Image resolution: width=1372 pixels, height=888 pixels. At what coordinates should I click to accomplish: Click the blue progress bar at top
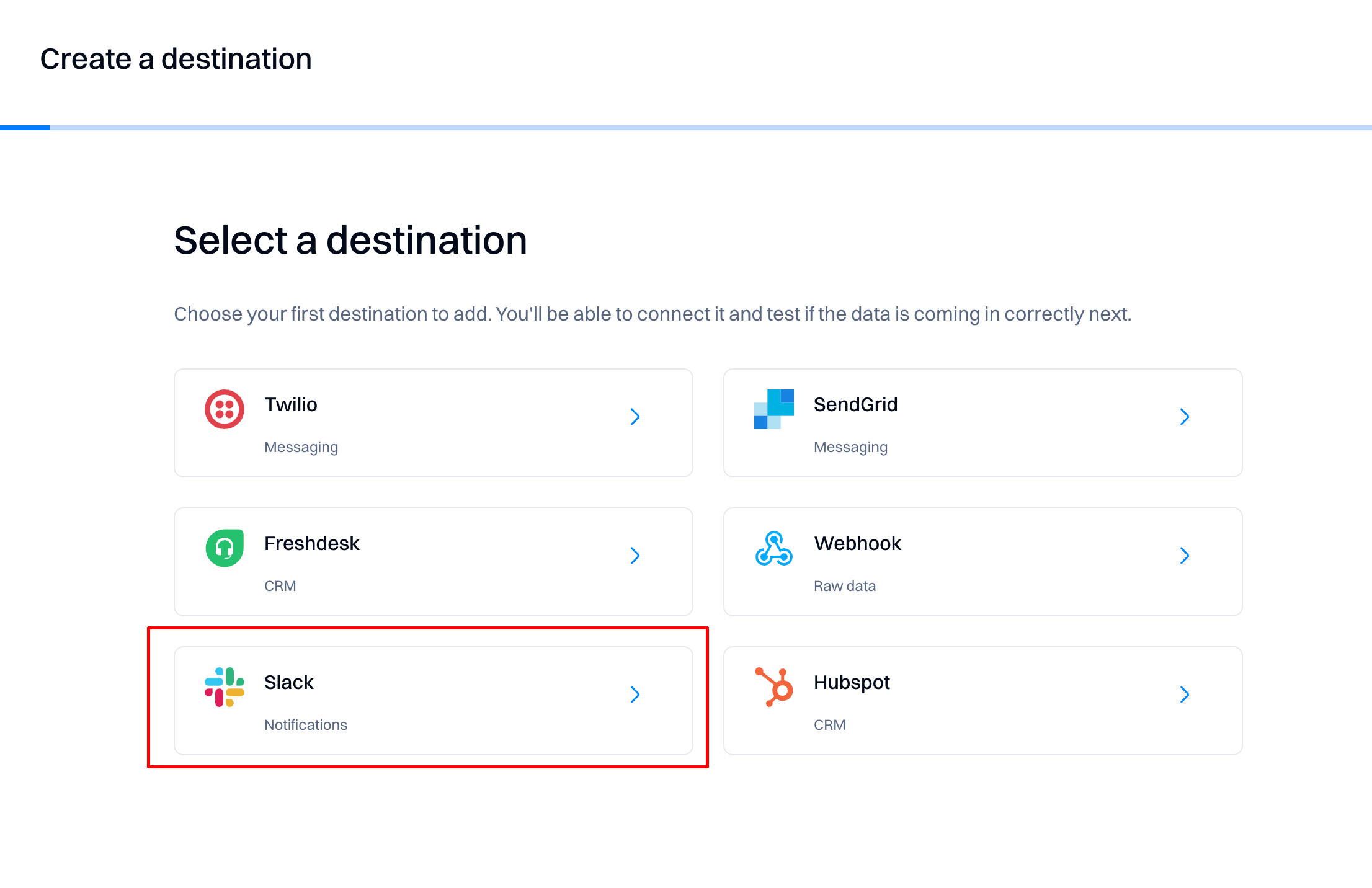25,128
